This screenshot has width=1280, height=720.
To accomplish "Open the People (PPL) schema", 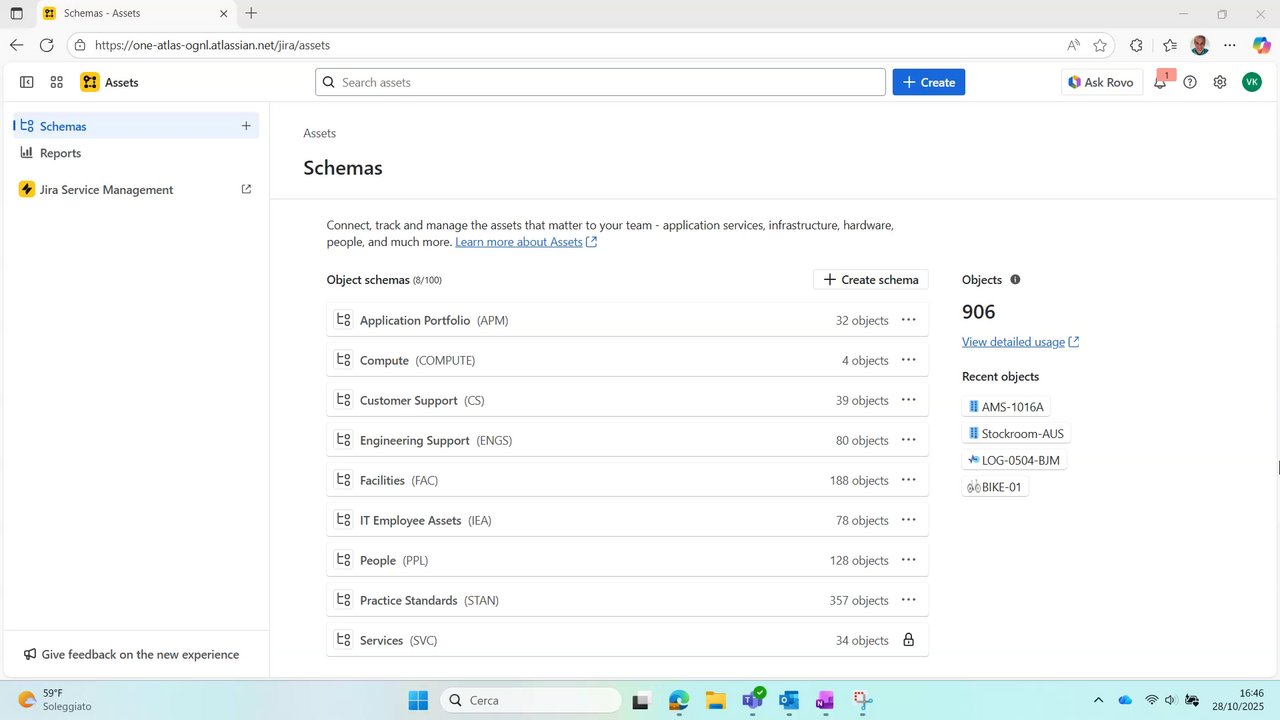I will click(627, 560).
